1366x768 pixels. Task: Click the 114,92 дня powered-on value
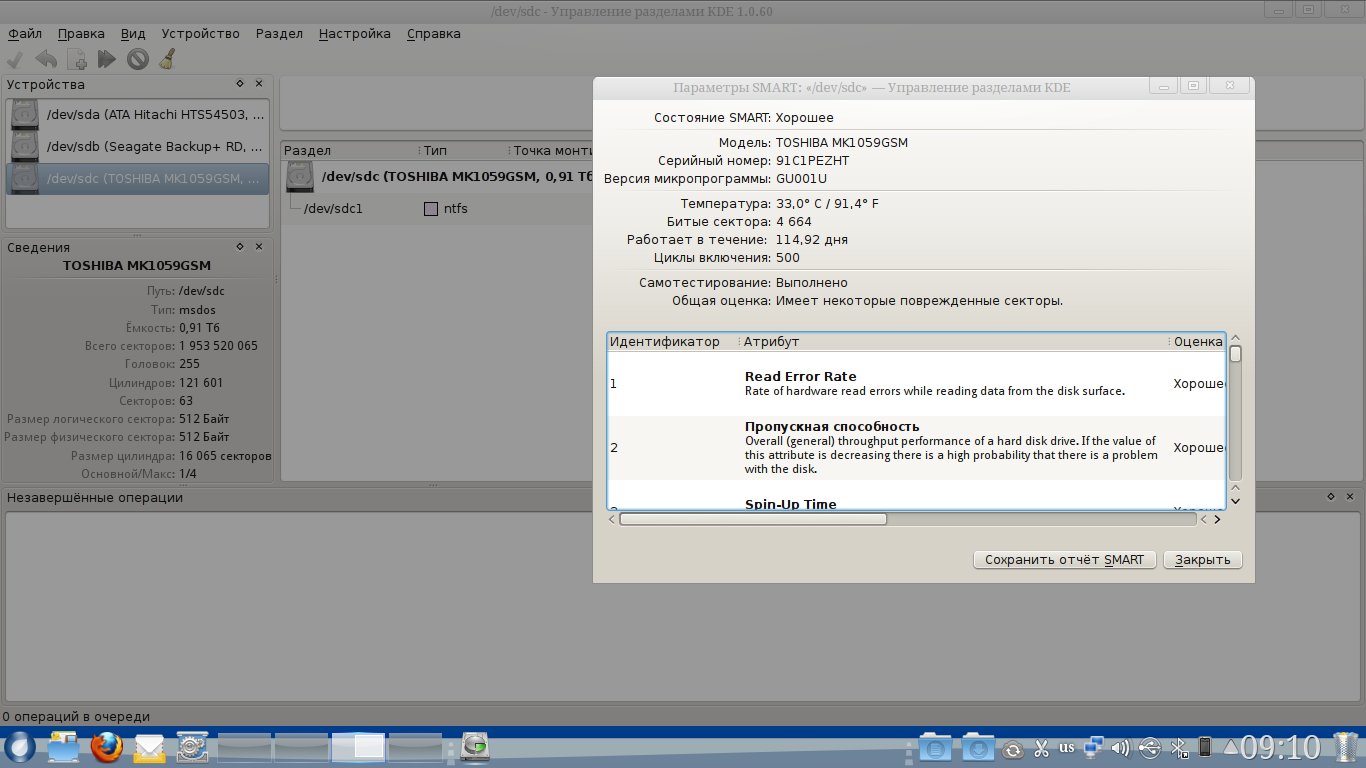(x=811, y=240)
